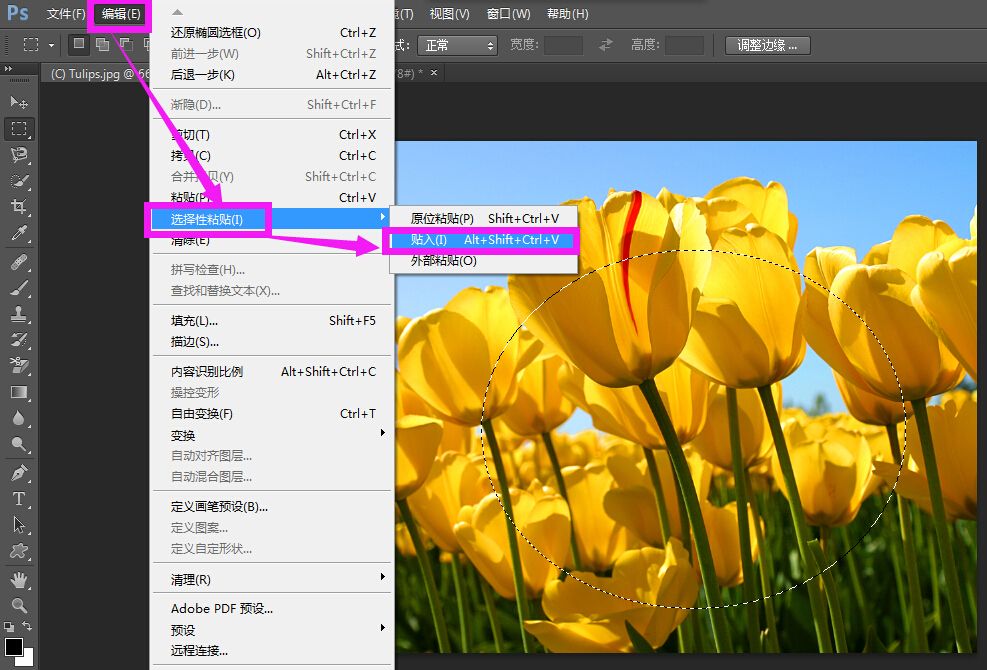Enable New Selection mode in options bar
987x670 pixels.
point(79,44)
